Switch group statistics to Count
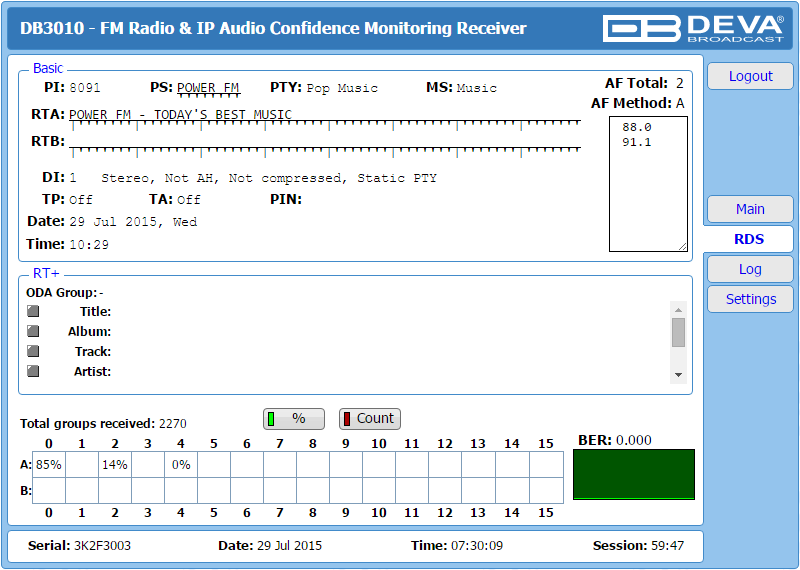Screen dimensions: 800x570 [369, 419]
